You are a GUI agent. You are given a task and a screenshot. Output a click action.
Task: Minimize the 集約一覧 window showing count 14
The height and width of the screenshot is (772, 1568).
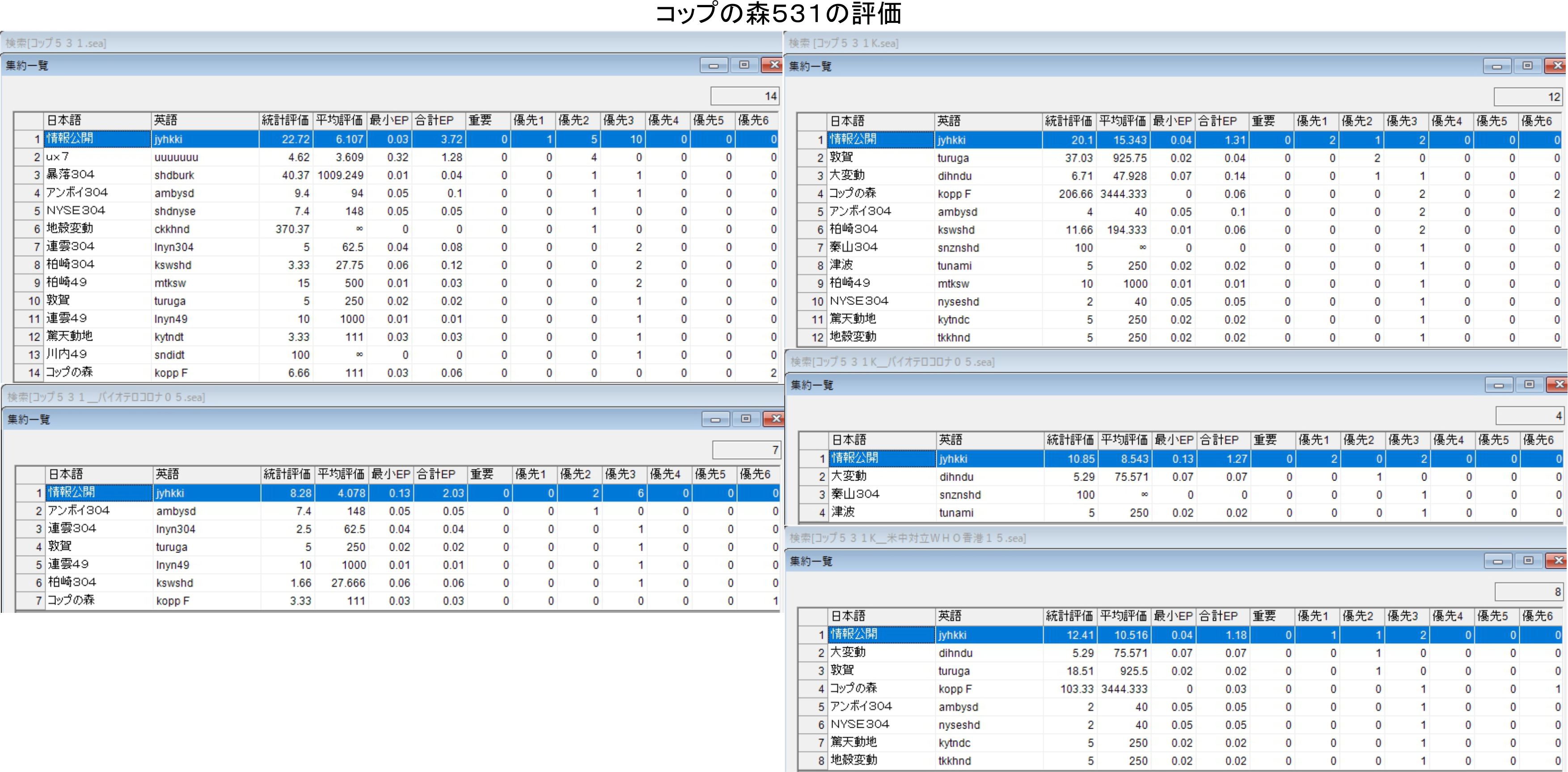[714, 65]
